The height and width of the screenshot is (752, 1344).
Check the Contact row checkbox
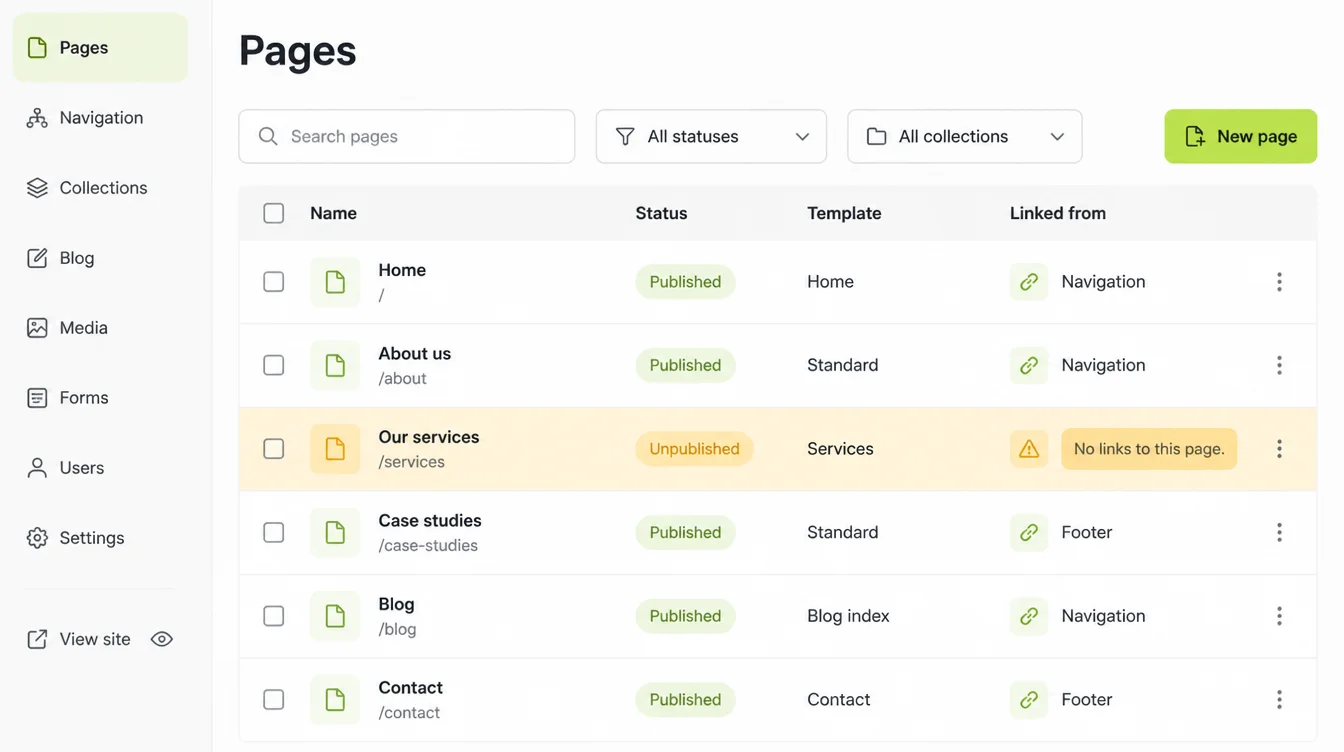click(x=273, y=699)
